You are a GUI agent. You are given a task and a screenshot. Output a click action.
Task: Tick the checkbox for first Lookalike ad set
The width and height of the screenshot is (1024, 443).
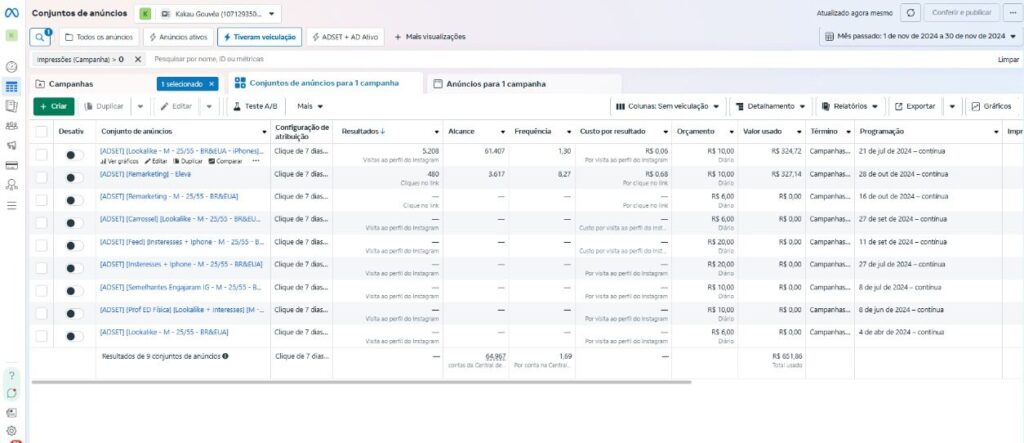[42, 155]
